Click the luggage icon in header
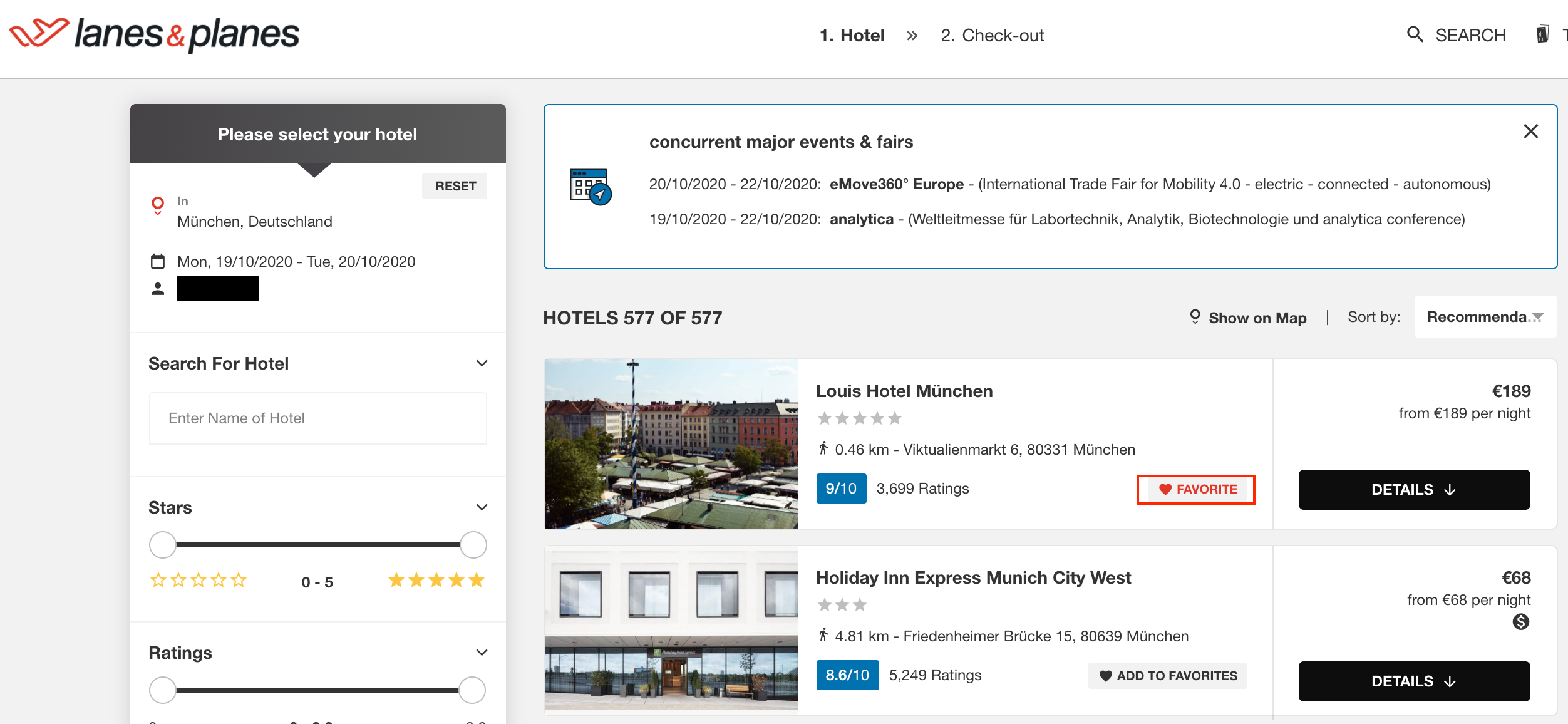This screenshot has width=1568, height=724. tap(1542, 34)
